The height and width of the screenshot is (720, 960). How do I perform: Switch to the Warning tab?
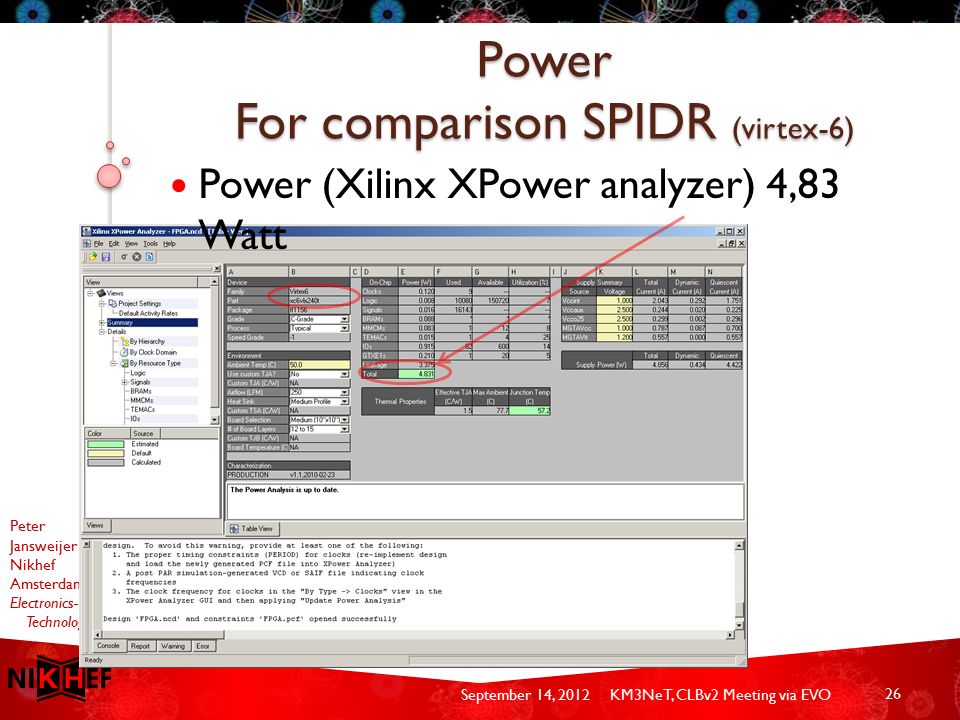pos(173,646)
